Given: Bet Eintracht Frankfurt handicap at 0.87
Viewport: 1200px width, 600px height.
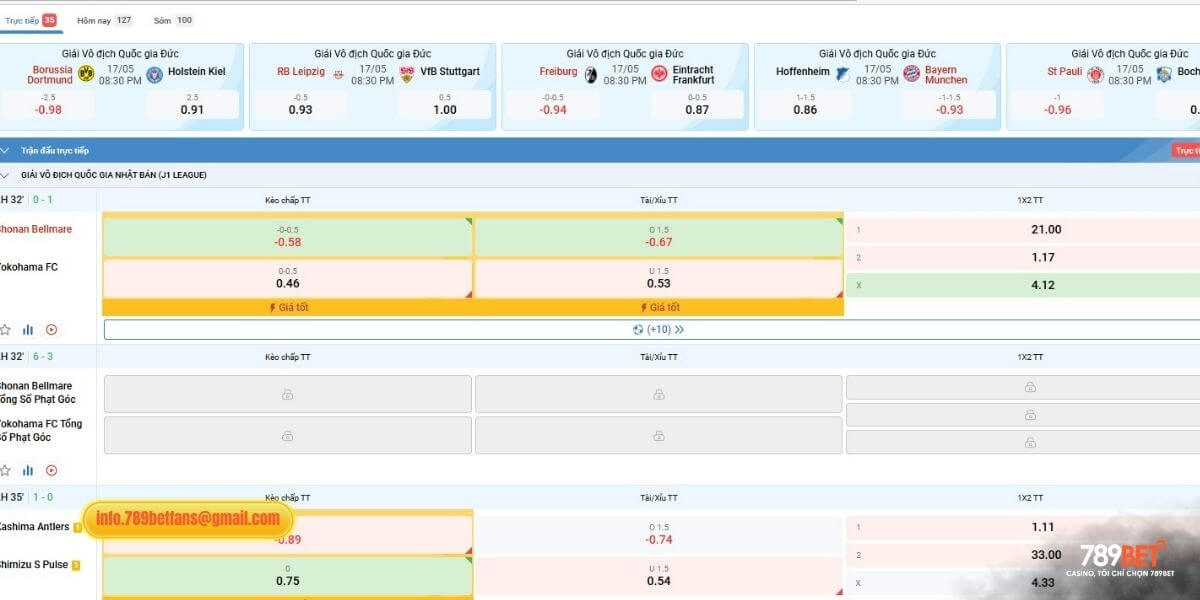Looking at the screenshot, I should (x=697, y=104).
